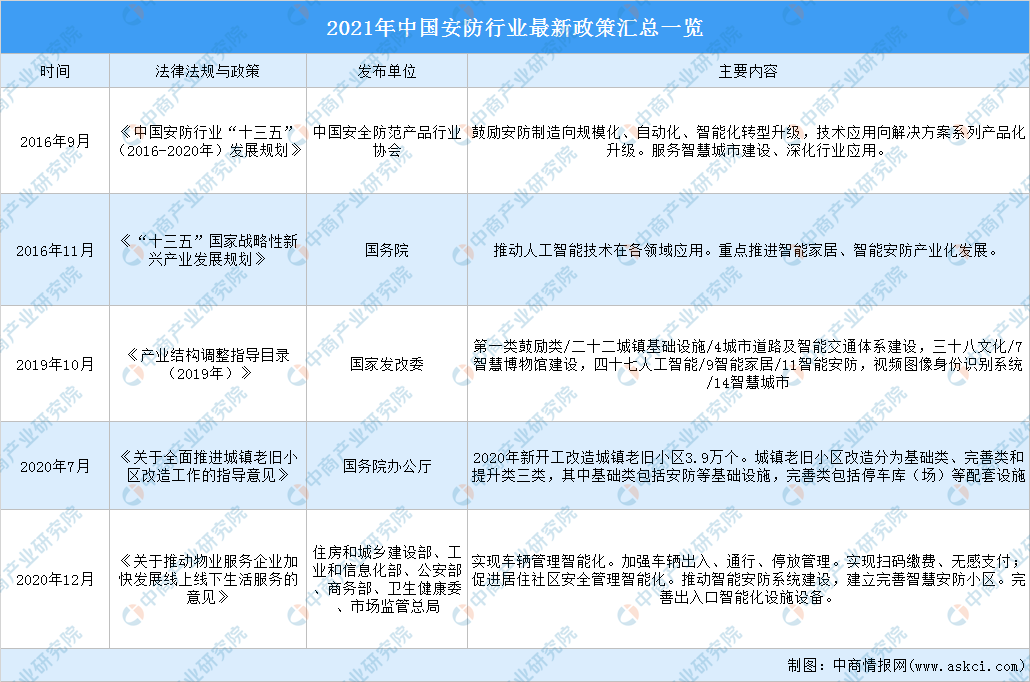Click the '2016年11月' date cell
The height and width of the screenshot is (682, 1030).
(55, 250)
